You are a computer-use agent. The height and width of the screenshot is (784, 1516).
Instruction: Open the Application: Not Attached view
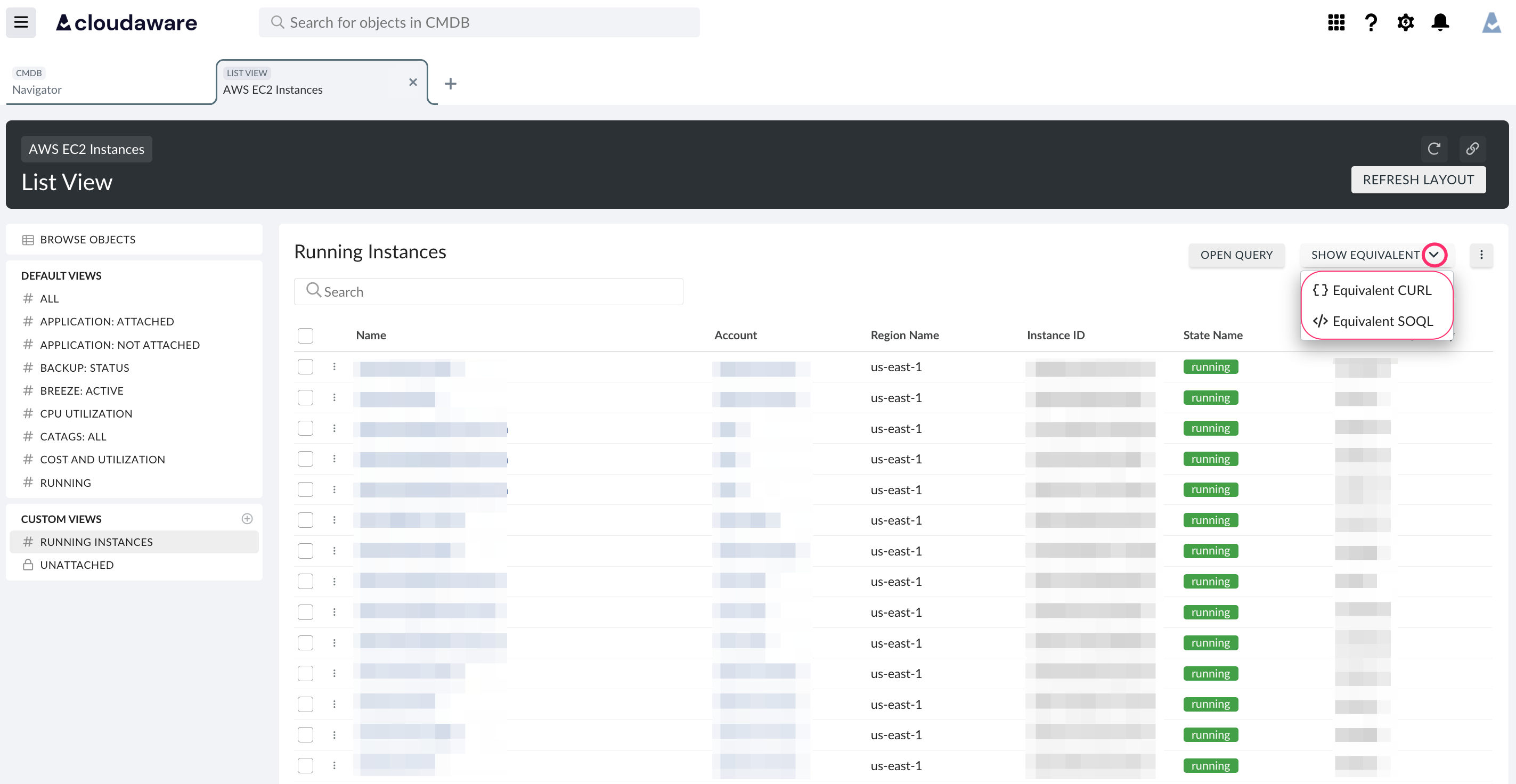pyautogui.click(x=134, y=345)
